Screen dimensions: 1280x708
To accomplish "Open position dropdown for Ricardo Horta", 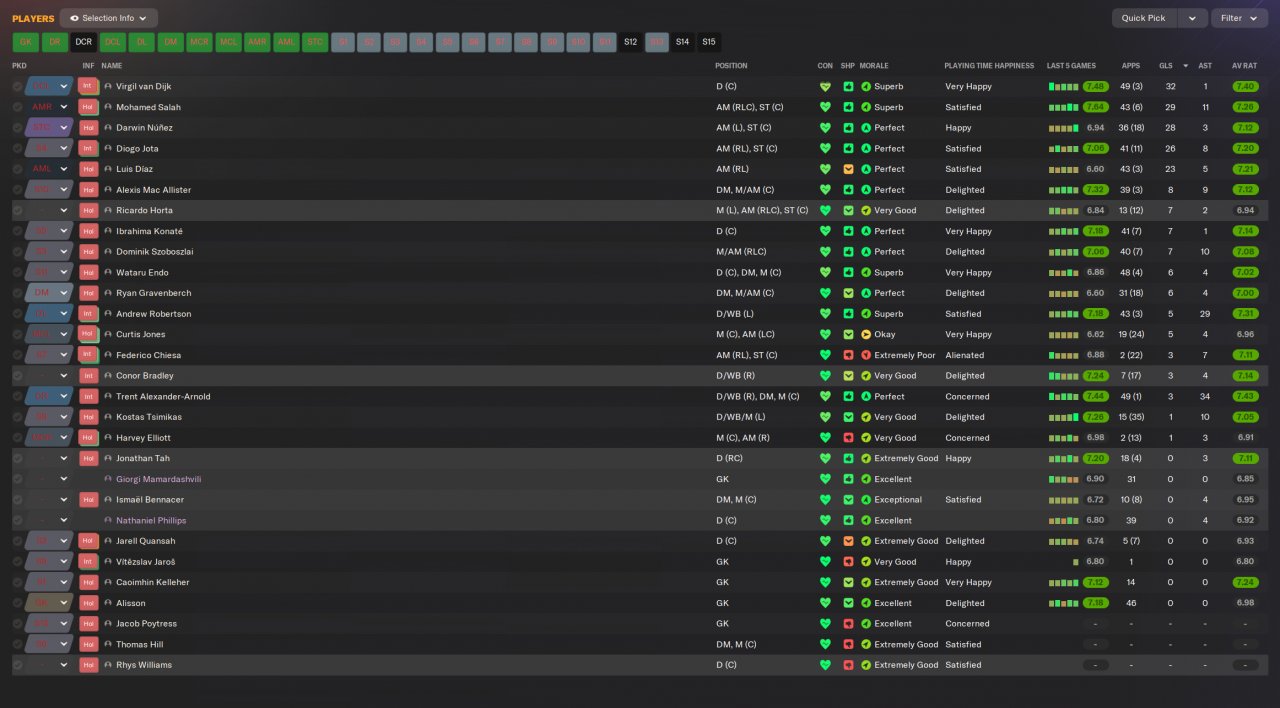I will [x=64, y=210].
